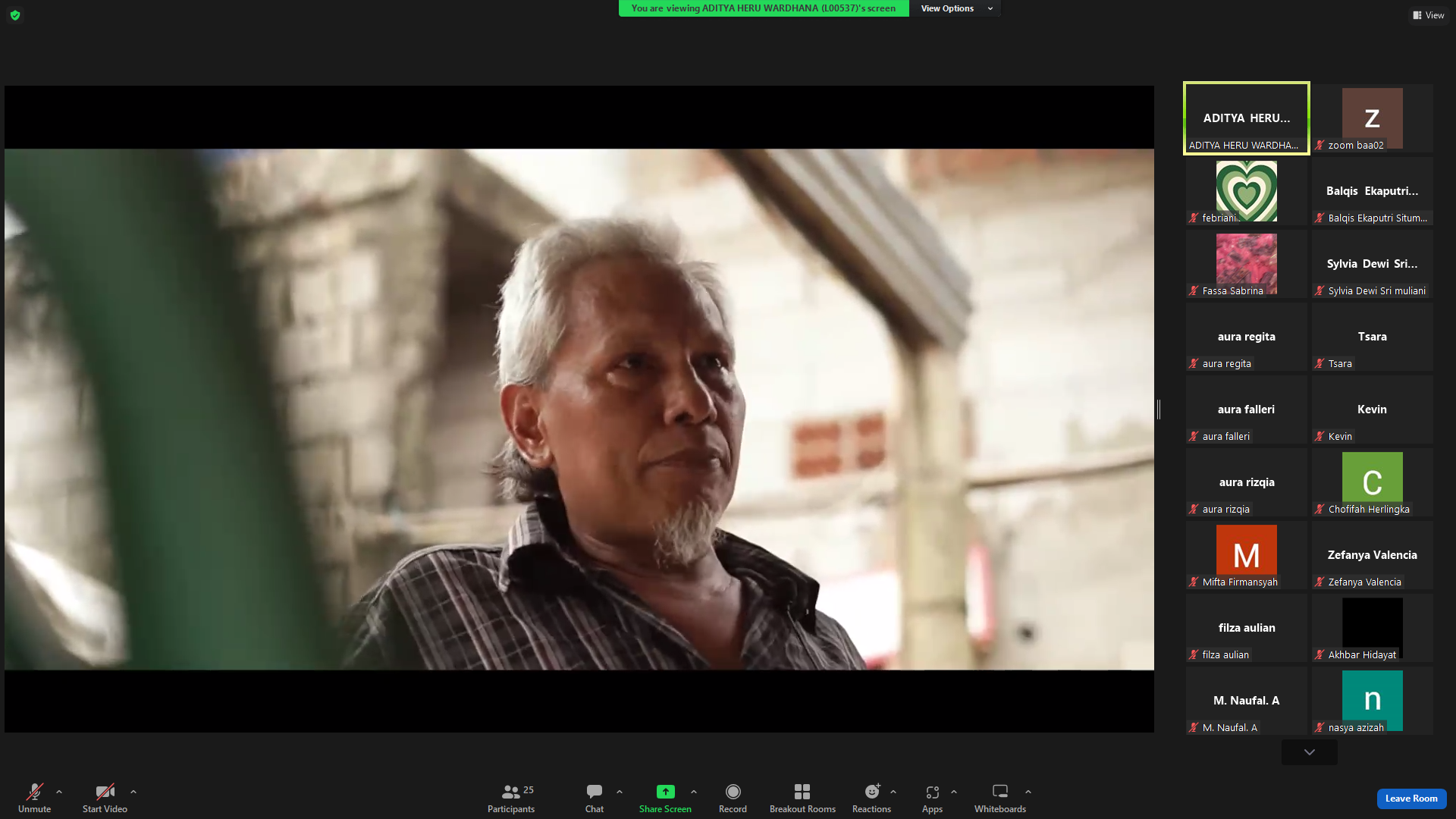Open the View layout menu
1456x819 pixels.
click(x=1429, y=15)
